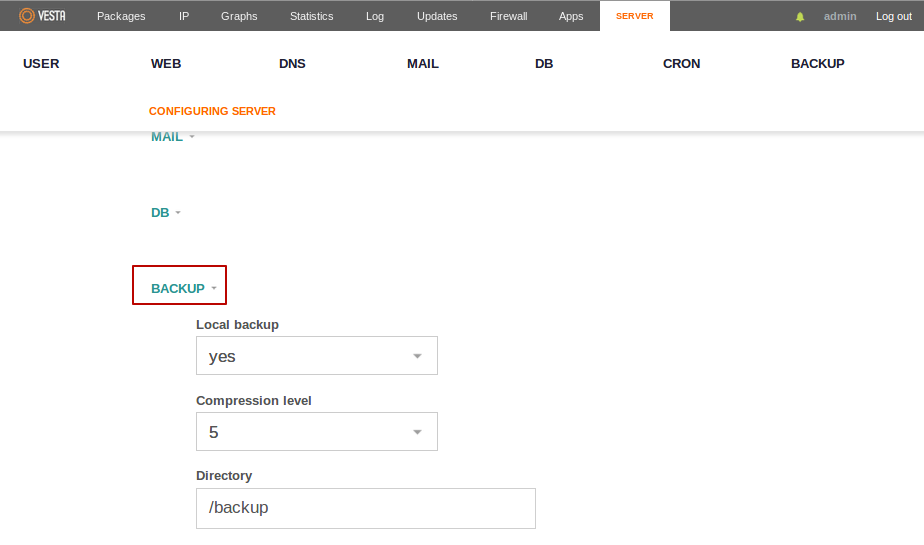Navigate to the DNS section
This screenshot has width=924, height=545.
pos(292,63)
